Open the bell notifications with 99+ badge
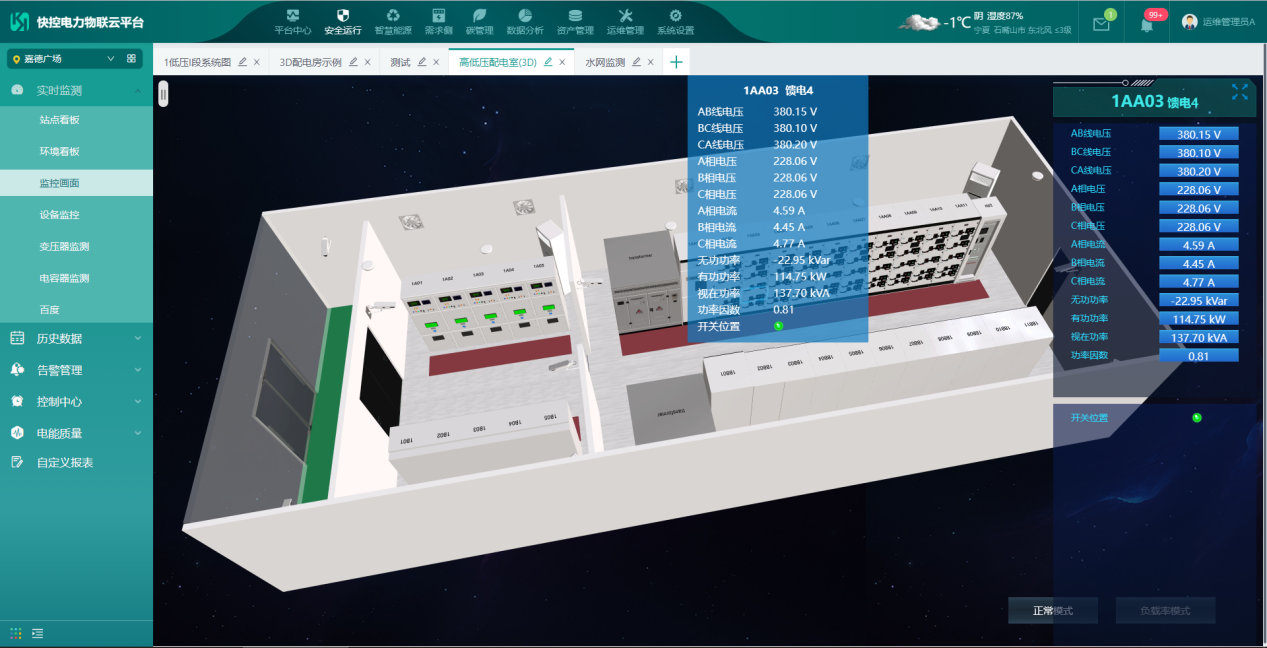This screenshot has height=648, width=1267. pos(1146,24)
